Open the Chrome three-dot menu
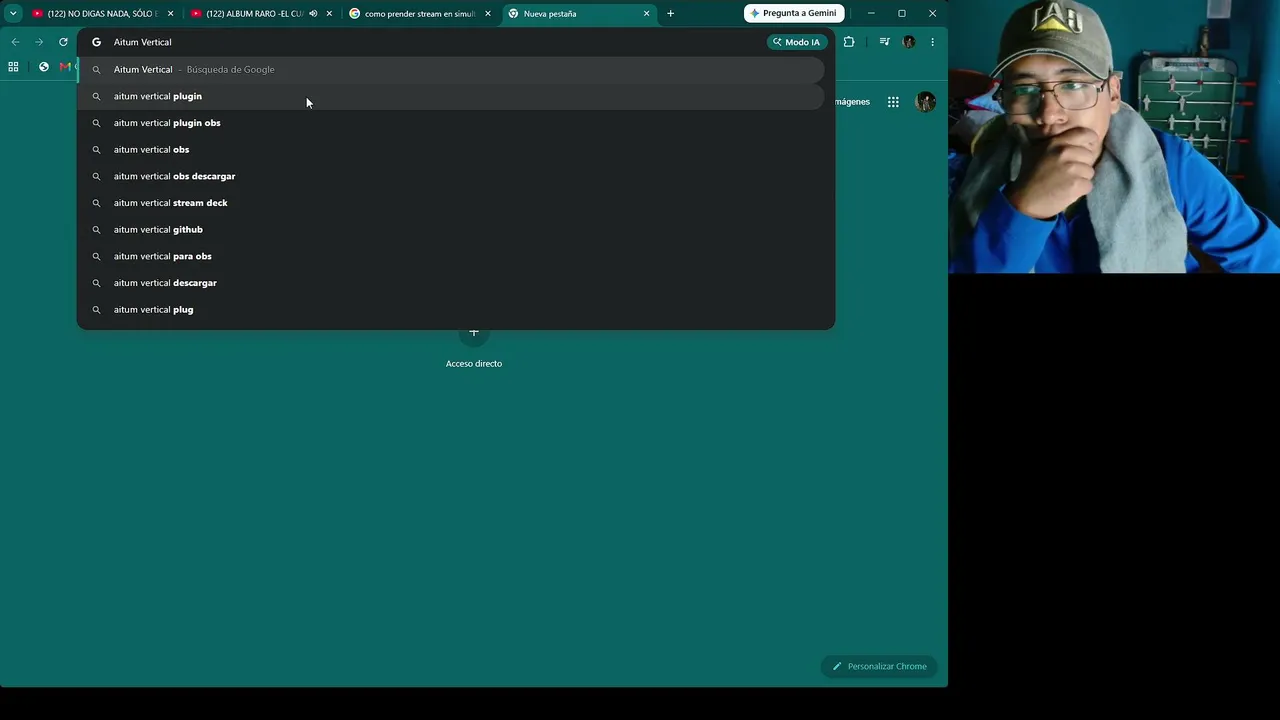 pos(932,42)
